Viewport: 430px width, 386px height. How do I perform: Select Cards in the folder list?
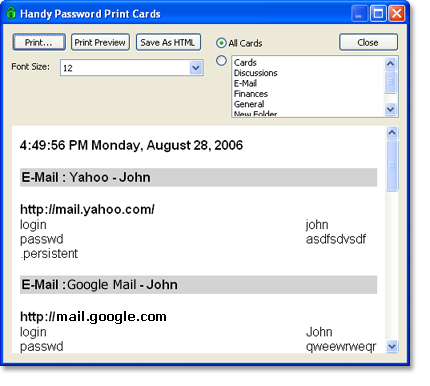coord(245,62)
